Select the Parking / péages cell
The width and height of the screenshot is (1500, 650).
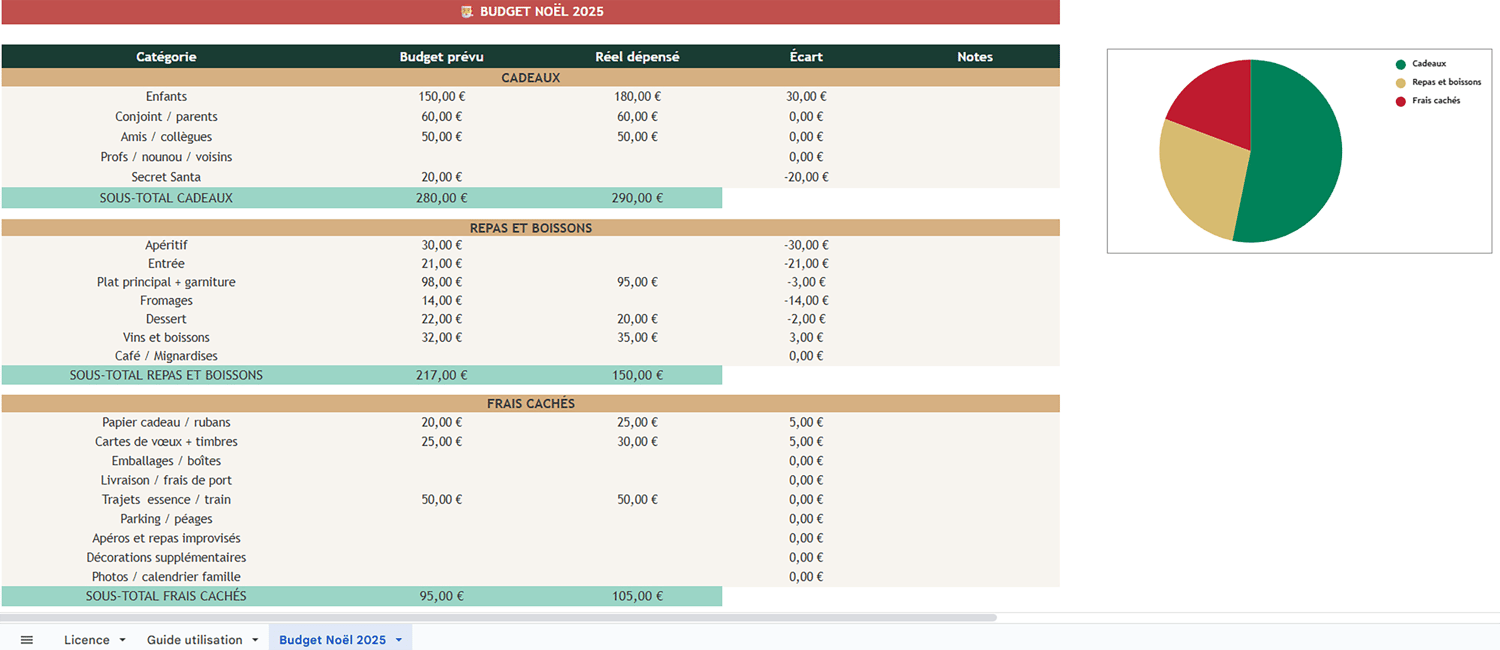tap(166, 519)
